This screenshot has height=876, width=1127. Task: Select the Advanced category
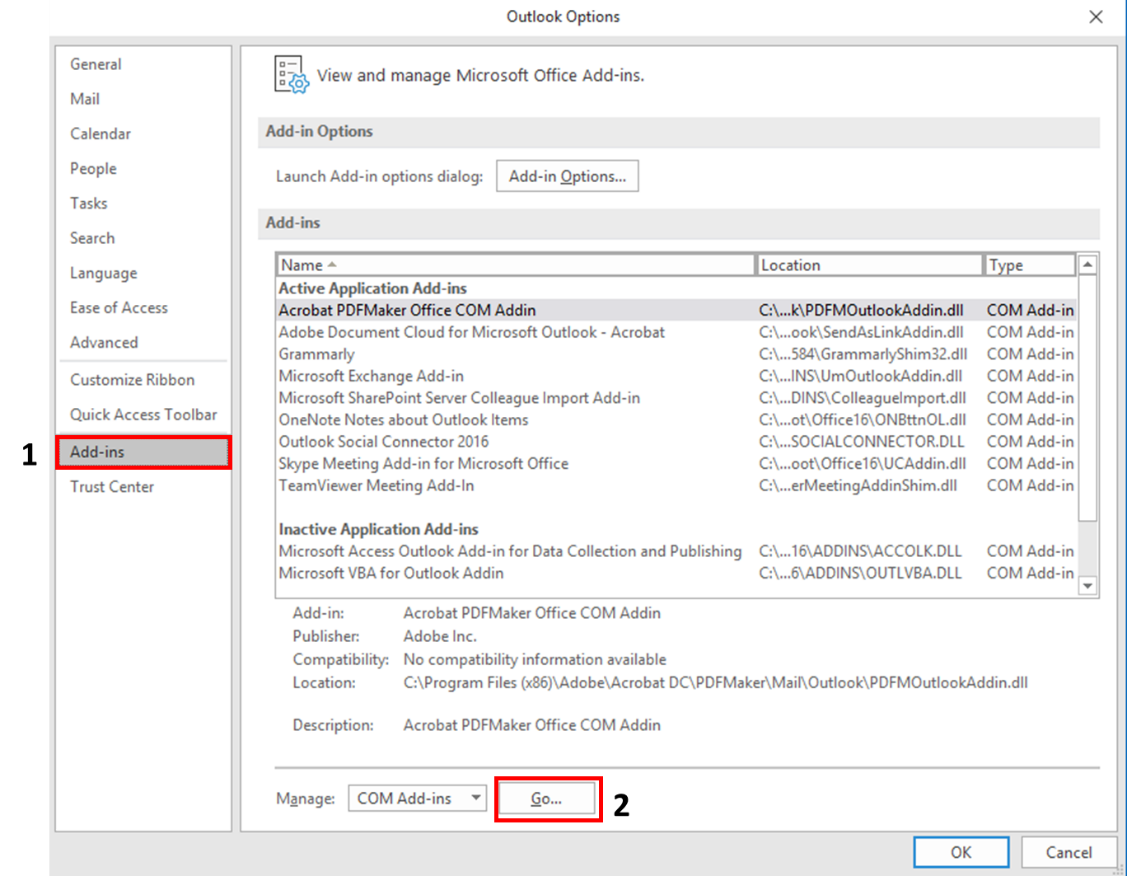tap(104, 343)
